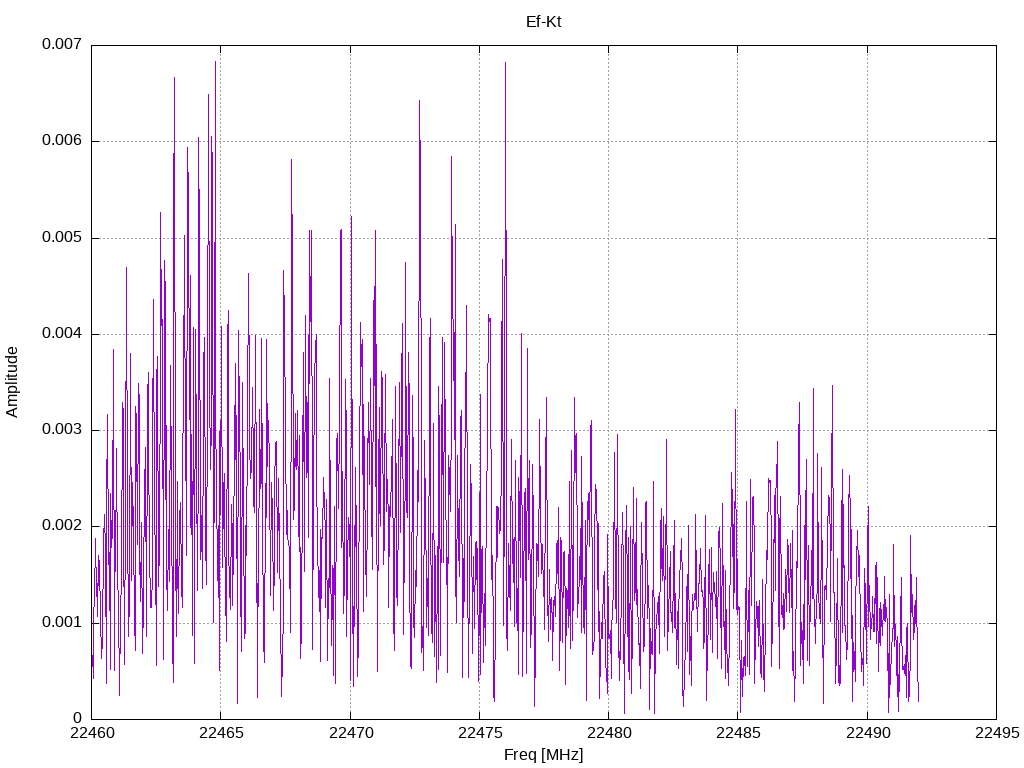Click the x-axis value 22470
Image resolution: width=1024 pixels, height=768 pixels.
click(x=351, y=733)
